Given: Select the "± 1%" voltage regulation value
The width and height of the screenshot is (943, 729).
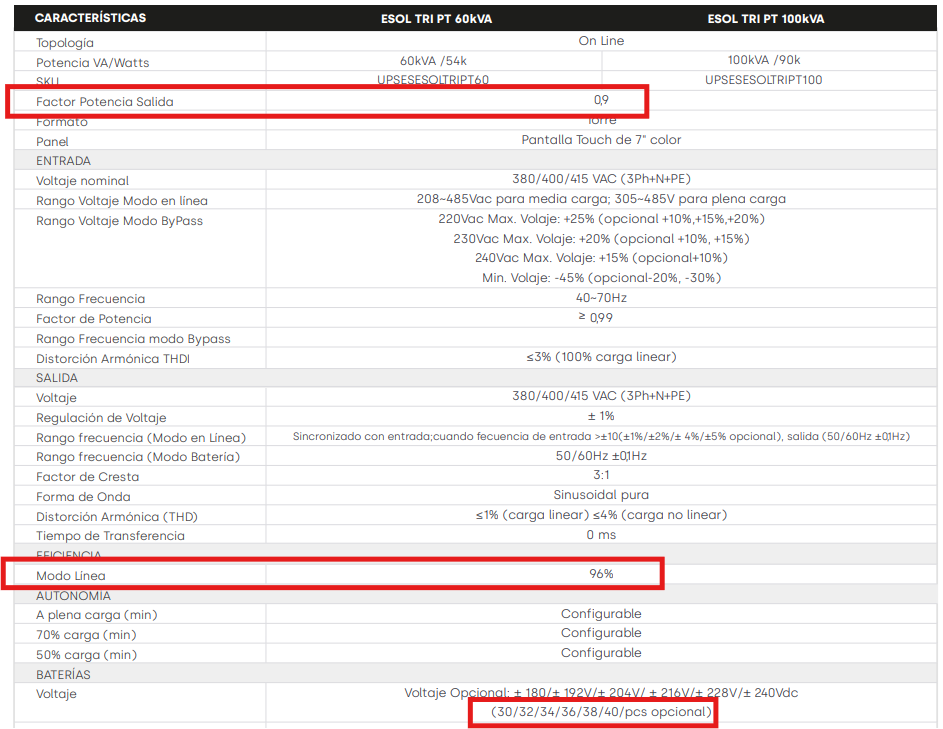Looking at the screenshot, I should tap(601, 416).
